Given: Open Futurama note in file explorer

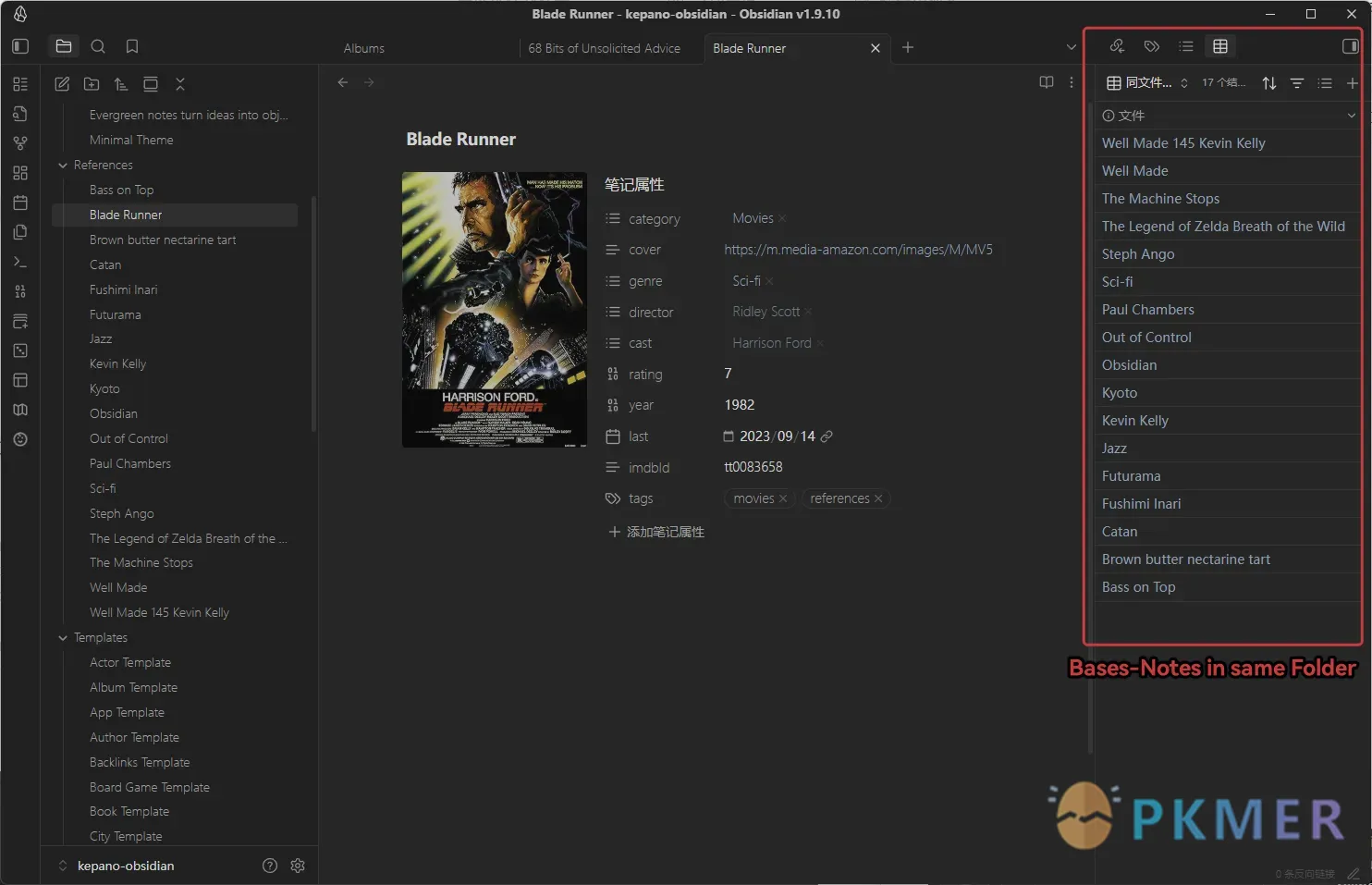Looking at the screenshot, I should pyautogui.click(x=116, y=314).
